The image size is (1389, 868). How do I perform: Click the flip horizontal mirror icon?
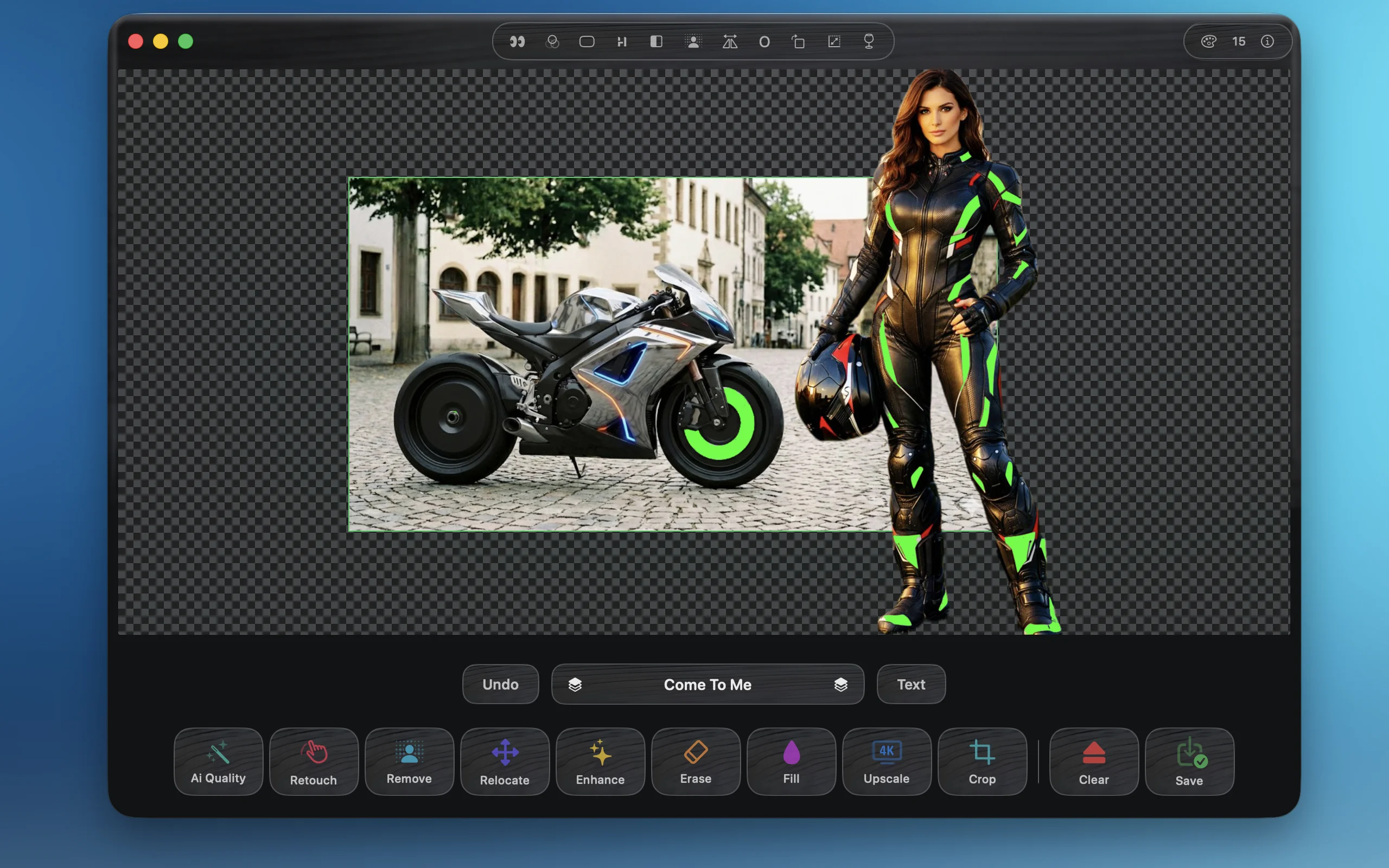click(730, 41)
